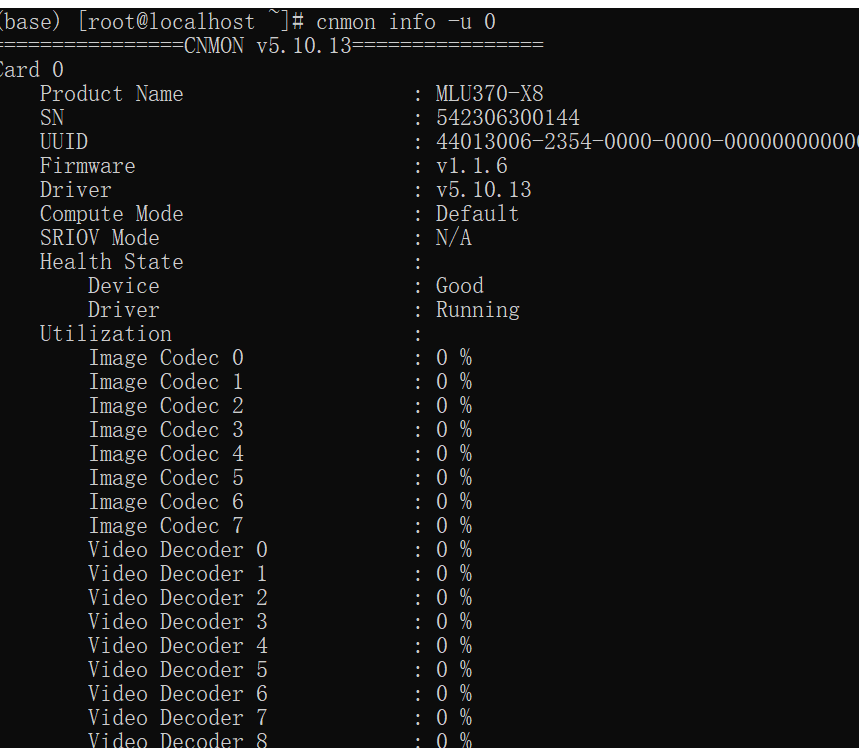Click the serial number 542306300144
Viewport: 859px width, 748px height.
(x=507, y=118)
